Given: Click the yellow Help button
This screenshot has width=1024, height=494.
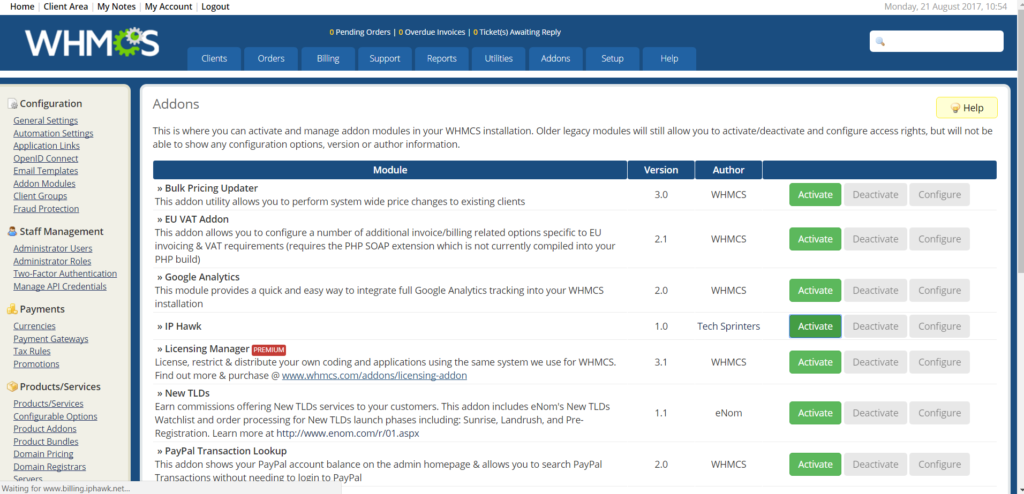Looking at the screenshot, I should [x=967, y=108].
